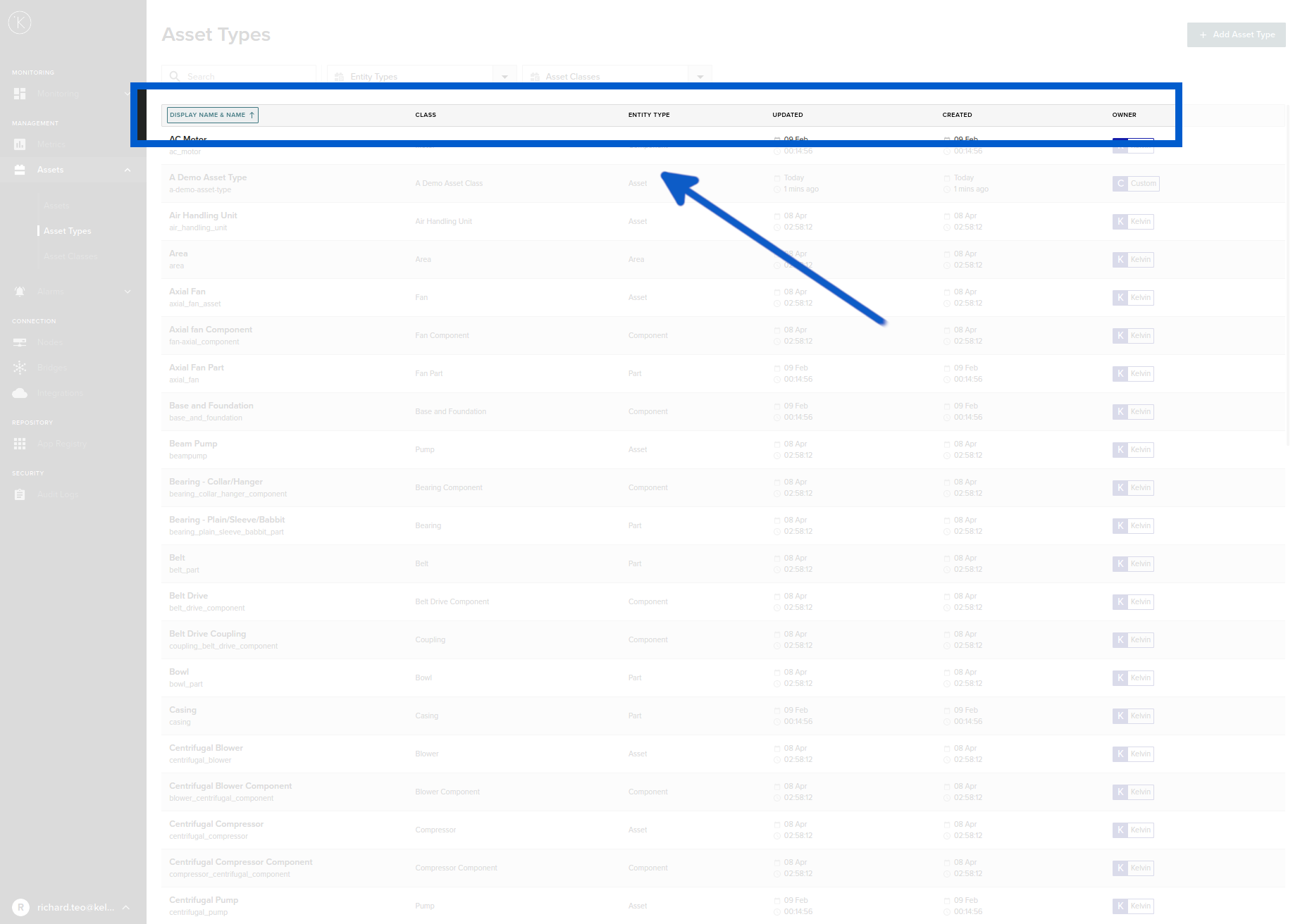This screenshot has width=1300, height=924.
Task: Expand the Alarms section chevron
Action: (128, 292)
